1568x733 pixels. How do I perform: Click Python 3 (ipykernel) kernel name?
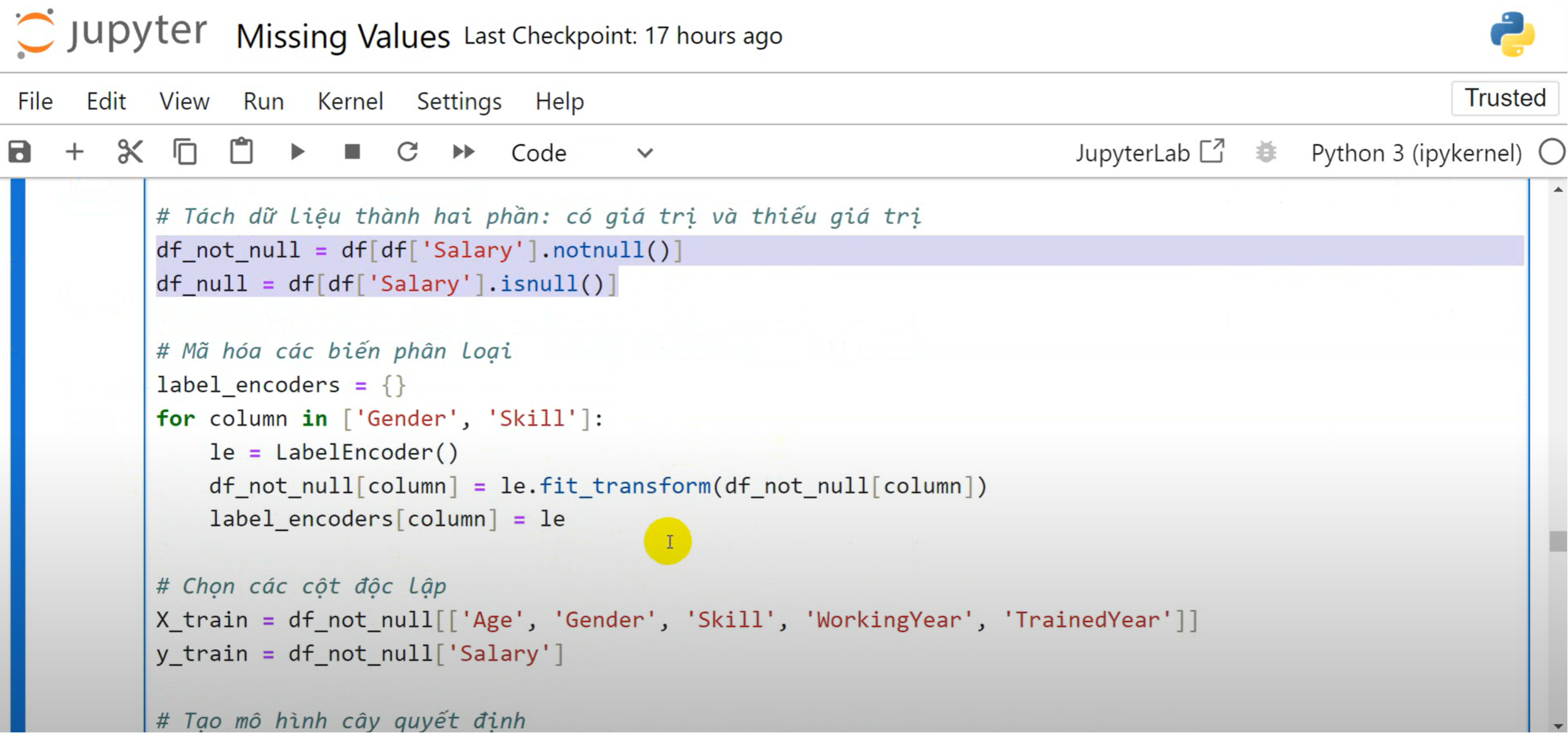pos(1415,153)
